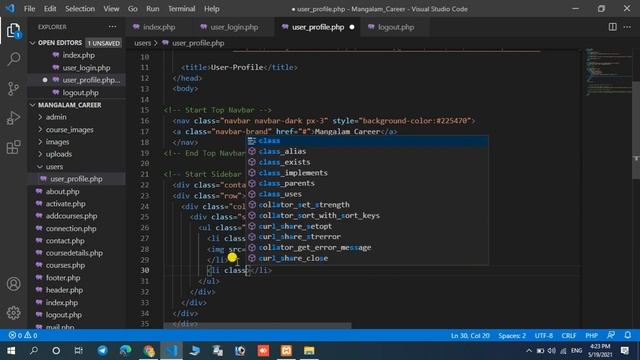This screenshot has height=360, width=640.
Task: Click the VS Code logo icon
Action: [x=10, y=8]
